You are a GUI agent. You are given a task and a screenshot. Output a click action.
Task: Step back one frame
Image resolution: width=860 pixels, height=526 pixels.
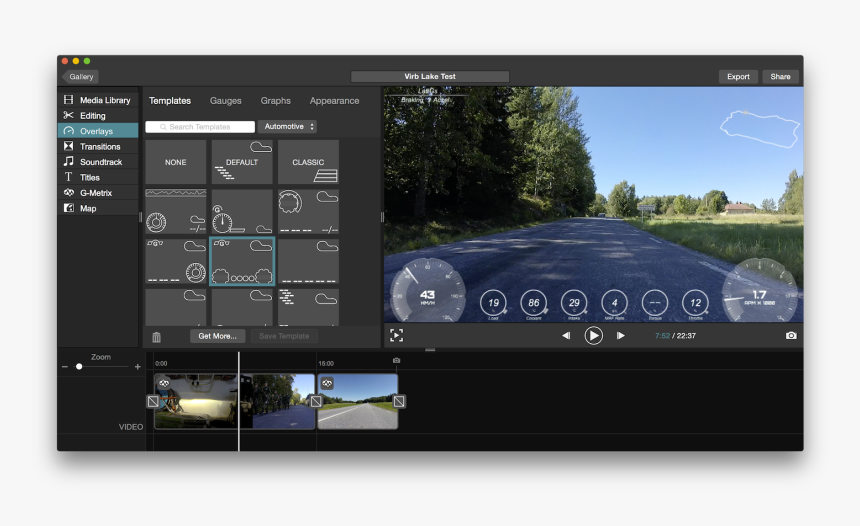point(566,336)
